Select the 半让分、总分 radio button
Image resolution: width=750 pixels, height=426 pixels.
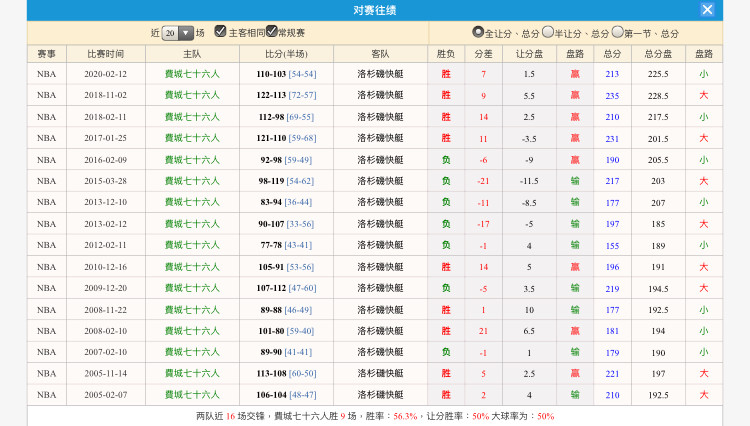click(x=547, y=32)
